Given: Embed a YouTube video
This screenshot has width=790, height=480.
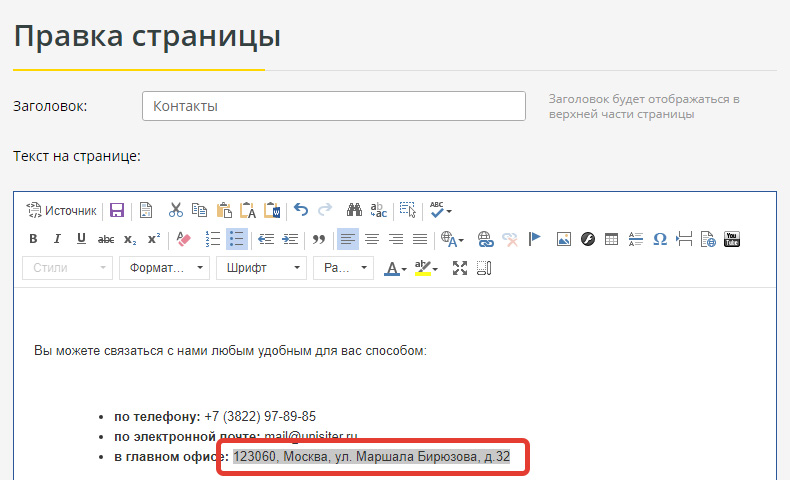Looking at the screenshot, I should pos(732,239).
